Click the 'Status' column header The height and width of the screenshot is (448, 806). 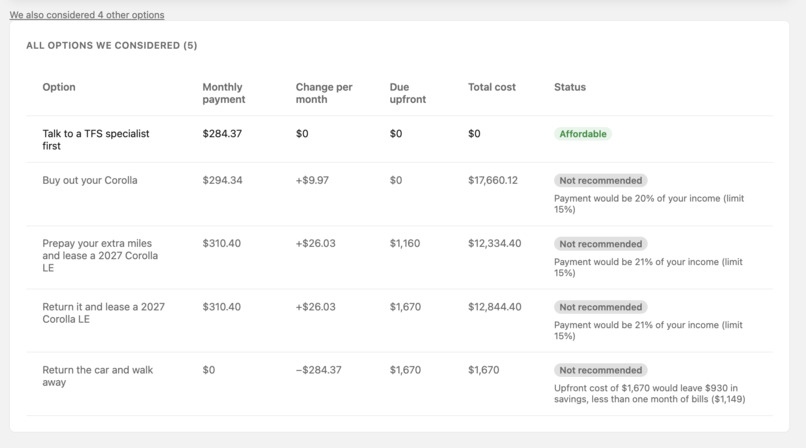[570, 87]
